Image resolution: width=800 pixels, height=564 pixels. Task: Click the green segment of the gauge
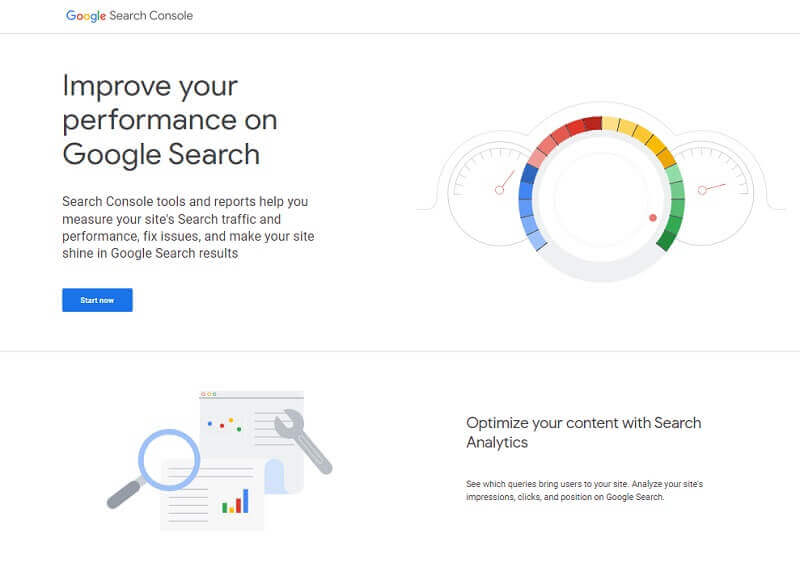pyautogui.click(x=672, y=208)
